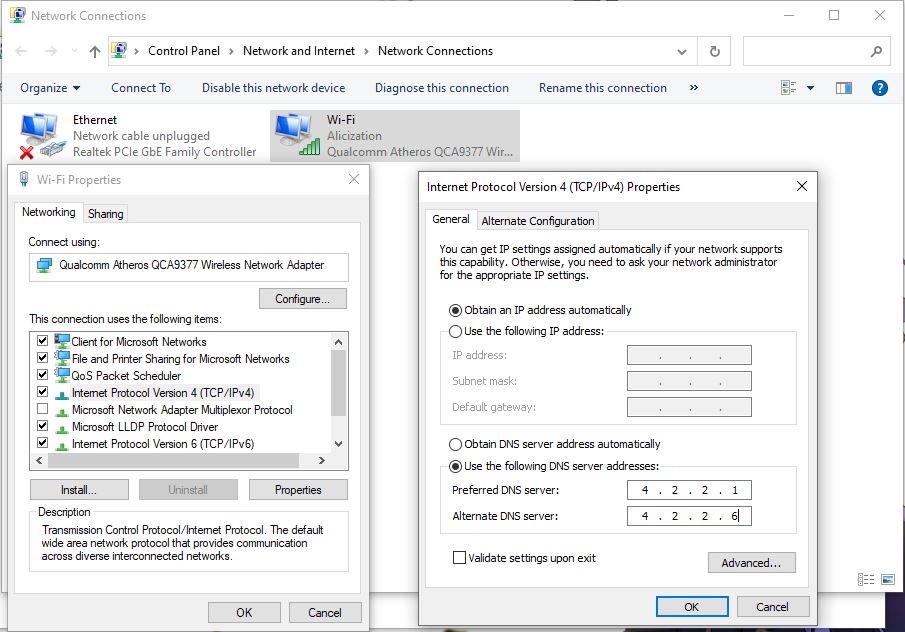Click the File and Printer Sharing item icon
Viewport: 905px width, 632px height.
pos(62,358)
